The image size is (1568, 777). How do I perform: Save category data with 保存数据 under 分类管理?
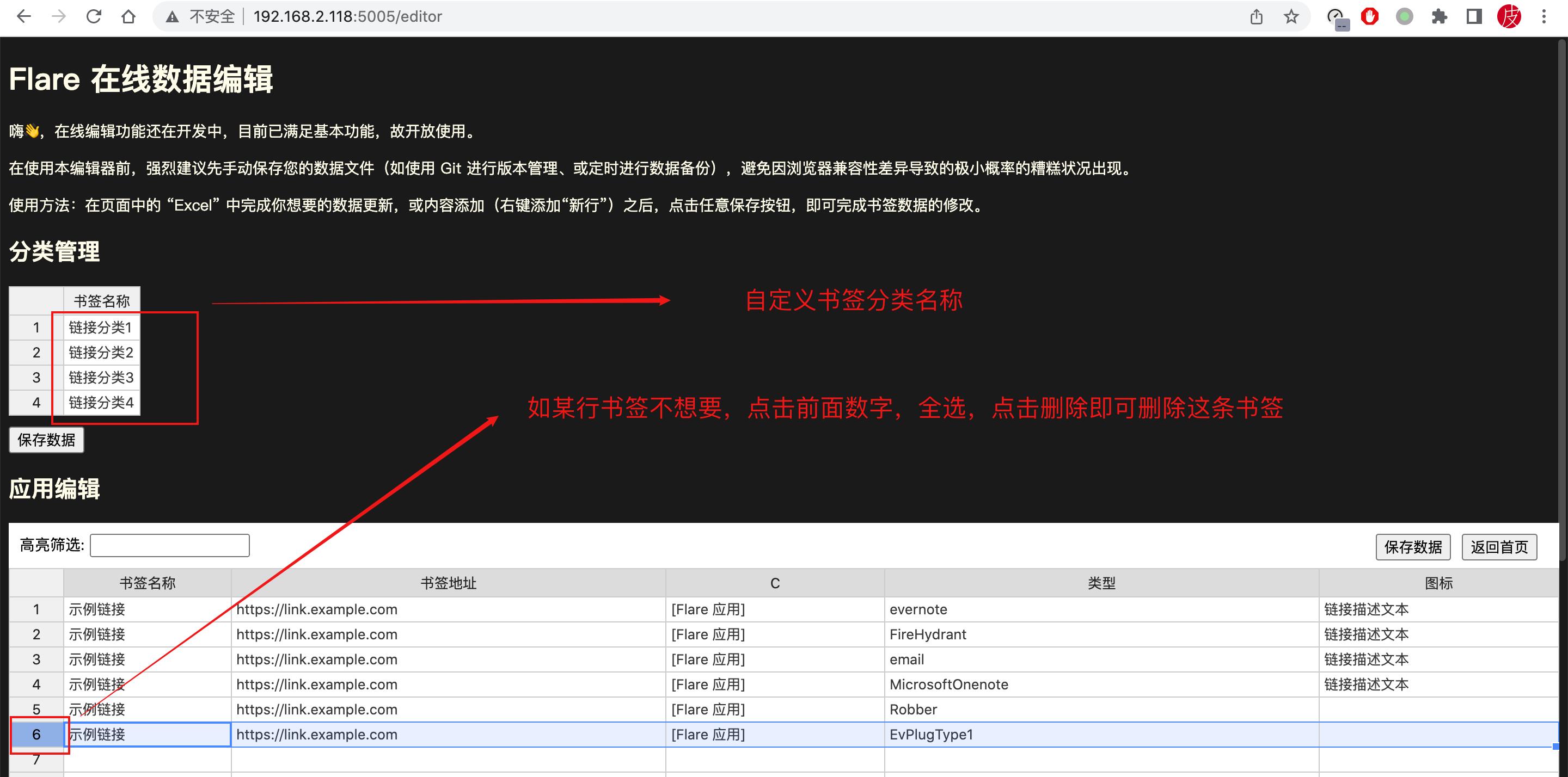click(x=46, y=440)
